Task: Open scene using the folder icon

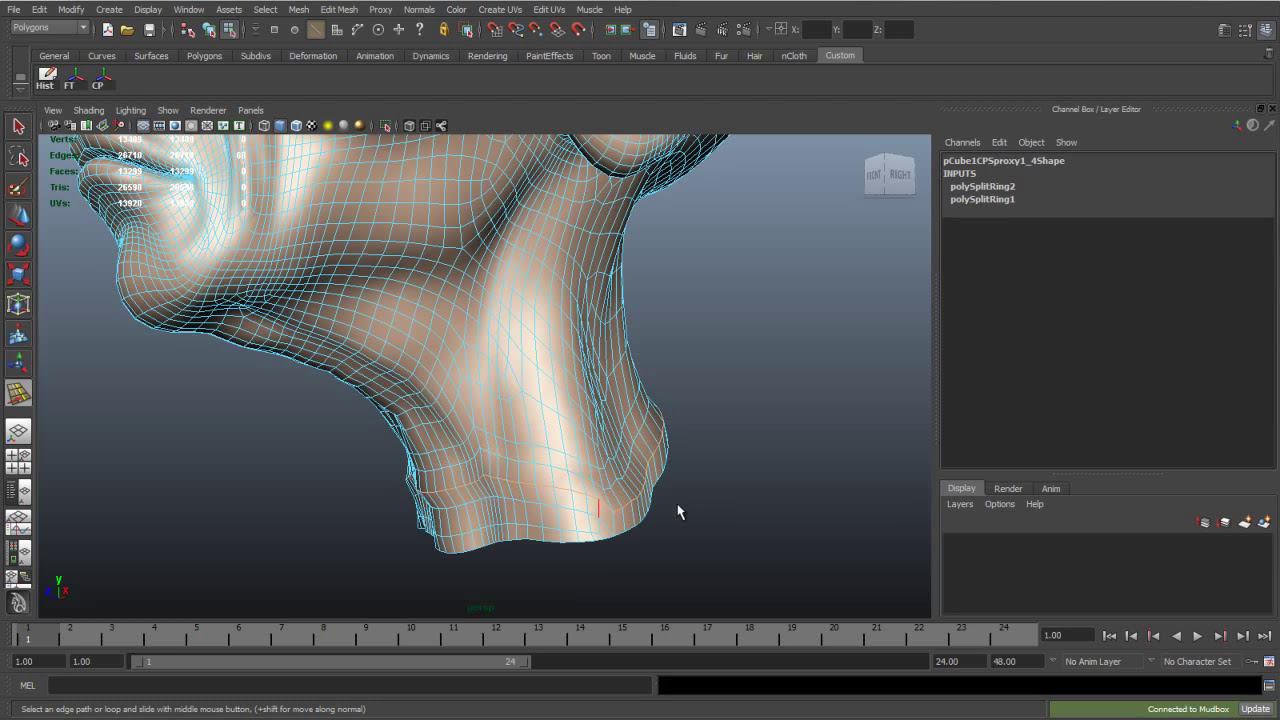Action: tap(127, 30)
